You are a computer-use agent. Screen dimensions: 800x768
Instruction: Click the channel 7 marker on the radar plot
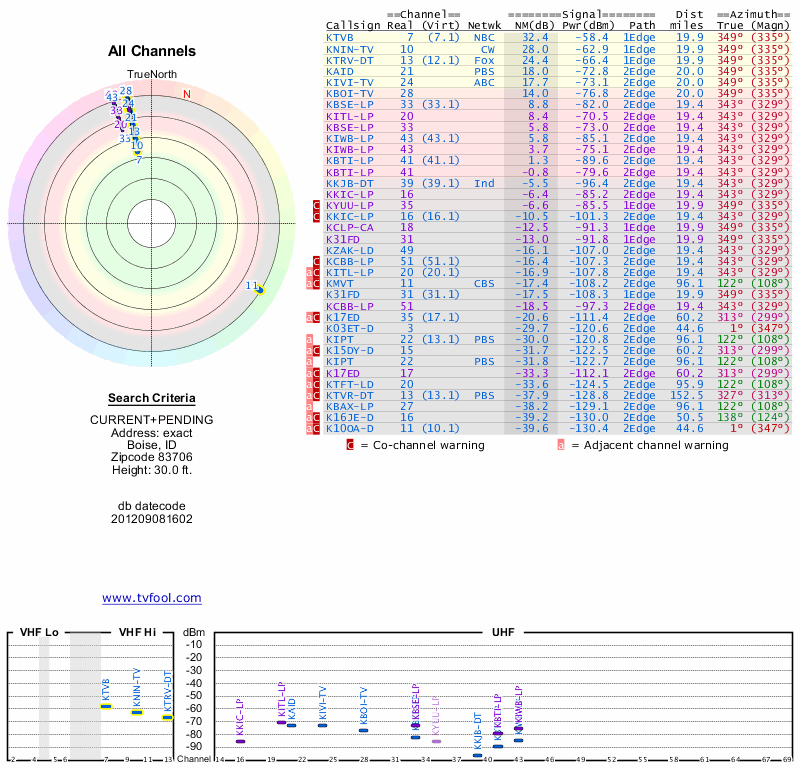click(x=138, y=159)
